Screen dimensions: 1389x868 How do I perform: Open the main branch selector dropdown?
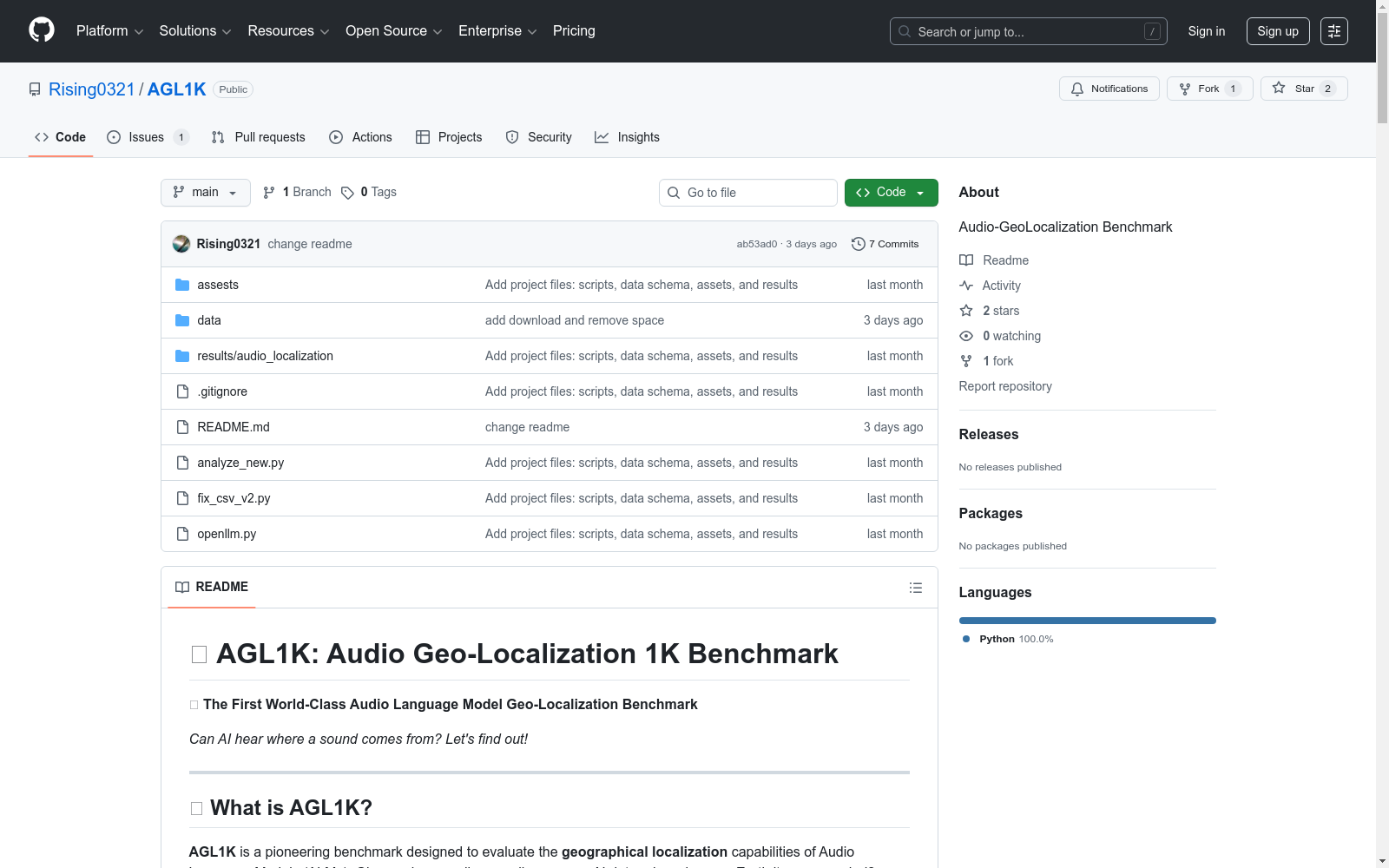coord(206,193)
